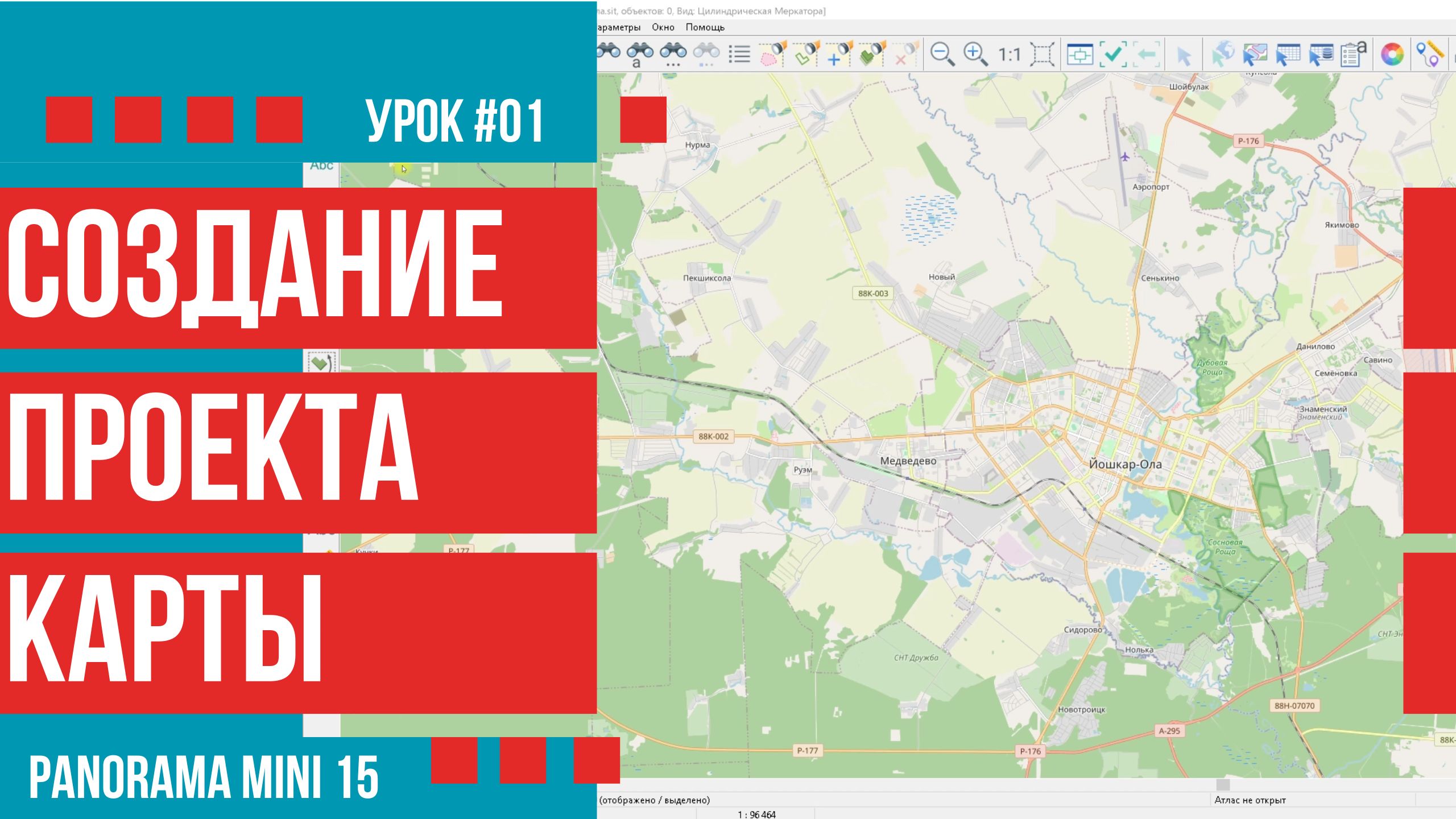Pick database selection cursor icon

[x=1321, y=55]
